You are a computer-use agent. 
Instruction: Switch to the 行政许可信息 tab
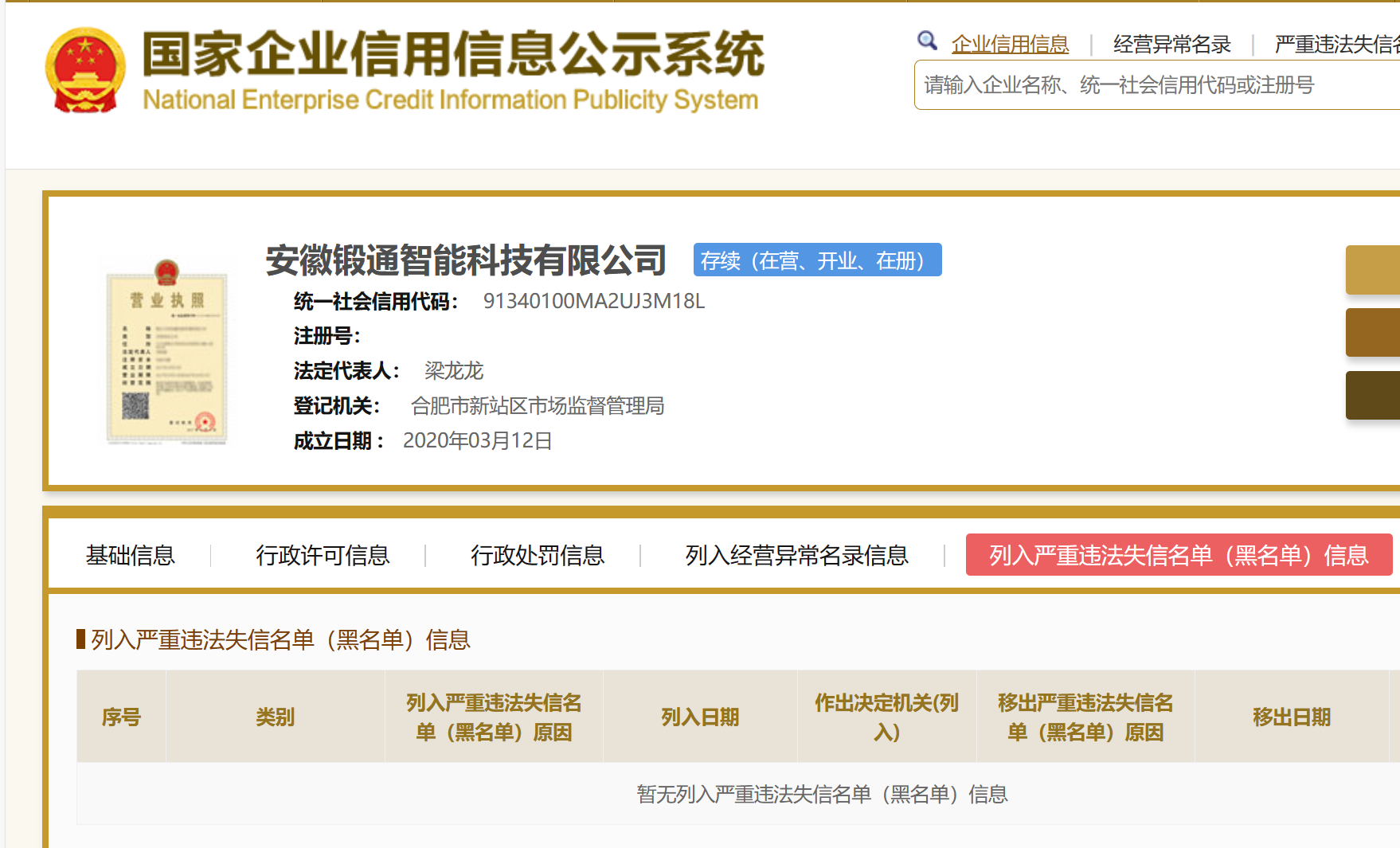(323, 555)
